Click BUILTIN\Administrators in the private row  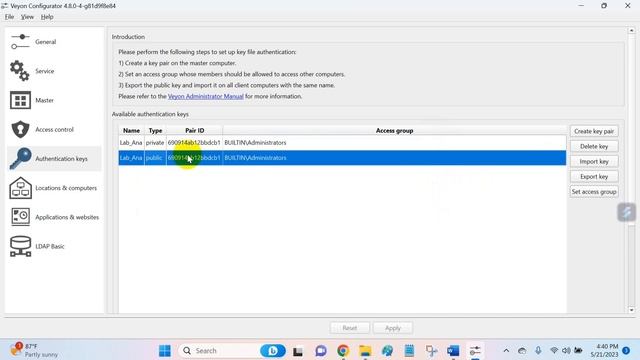(x=255, y=142)
